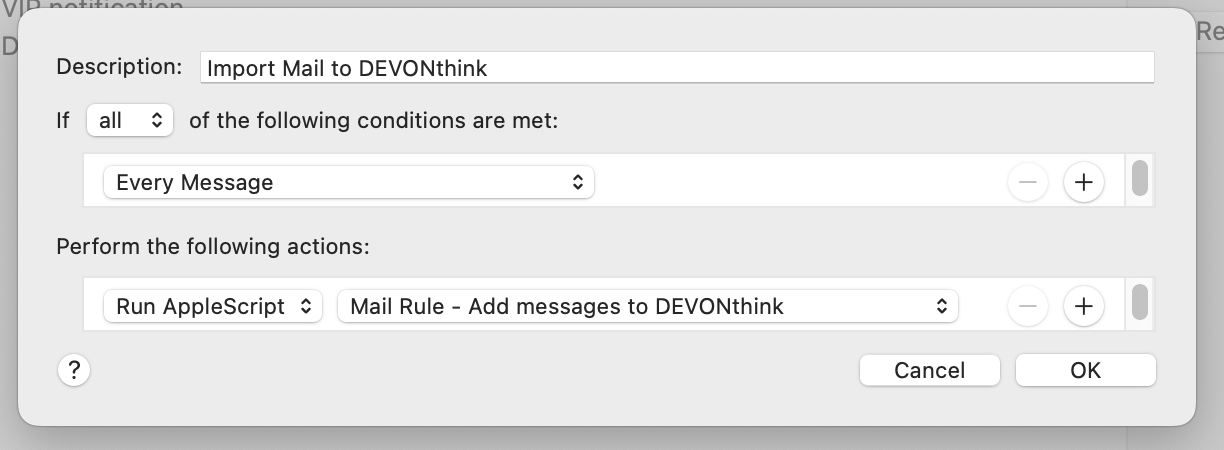Click the Description label text
The height and width of the screenshot is (450, 1224).
click(119, 67)
